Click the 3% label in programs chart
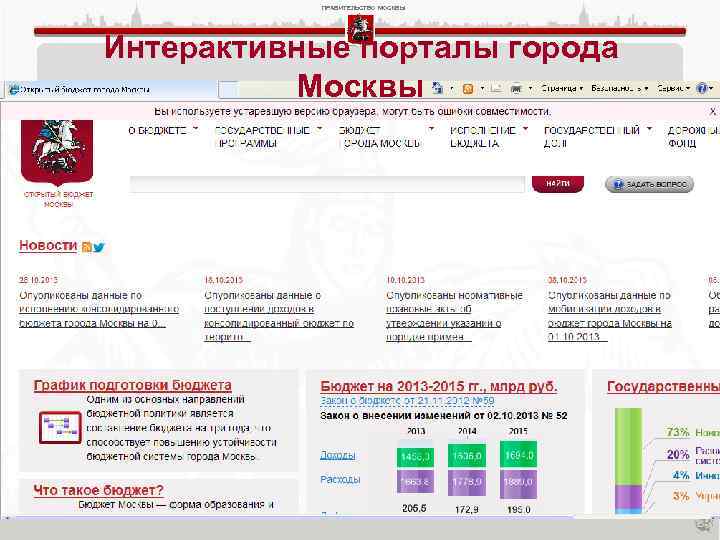The width and height of the screenshot is (720, 540). tap(681, 496)
